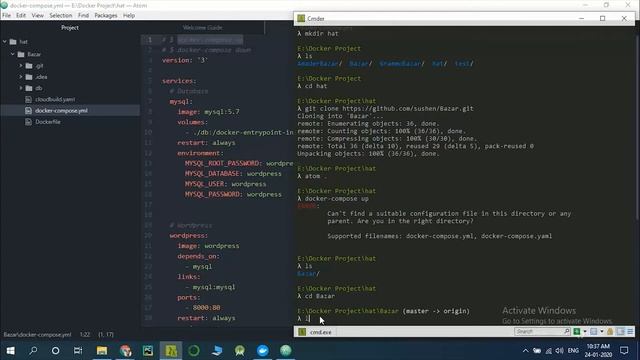Toggle the Cmder lock icon
Viewport: 640px width, 360px height.
[x=610, y=331]
